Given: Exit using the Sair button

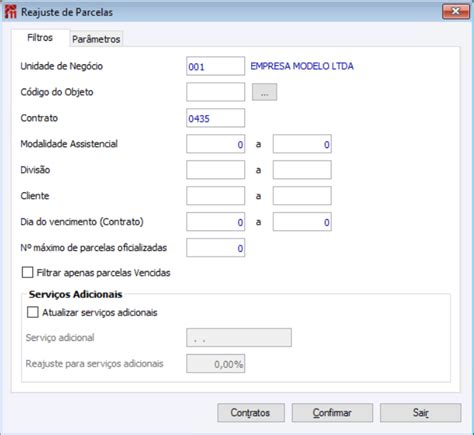Looking at the screenshot, I should tap(421, 413).
